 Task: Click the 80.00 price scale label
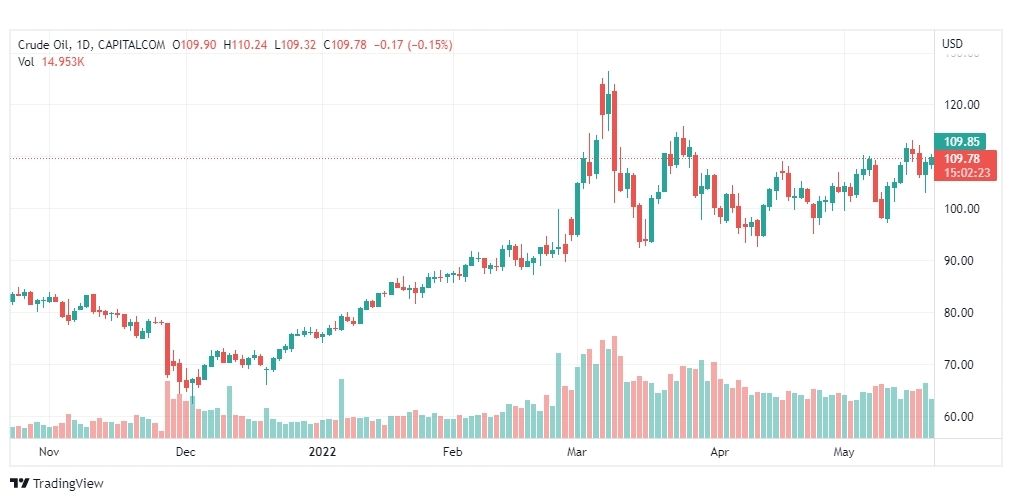[x=959, y=313]
